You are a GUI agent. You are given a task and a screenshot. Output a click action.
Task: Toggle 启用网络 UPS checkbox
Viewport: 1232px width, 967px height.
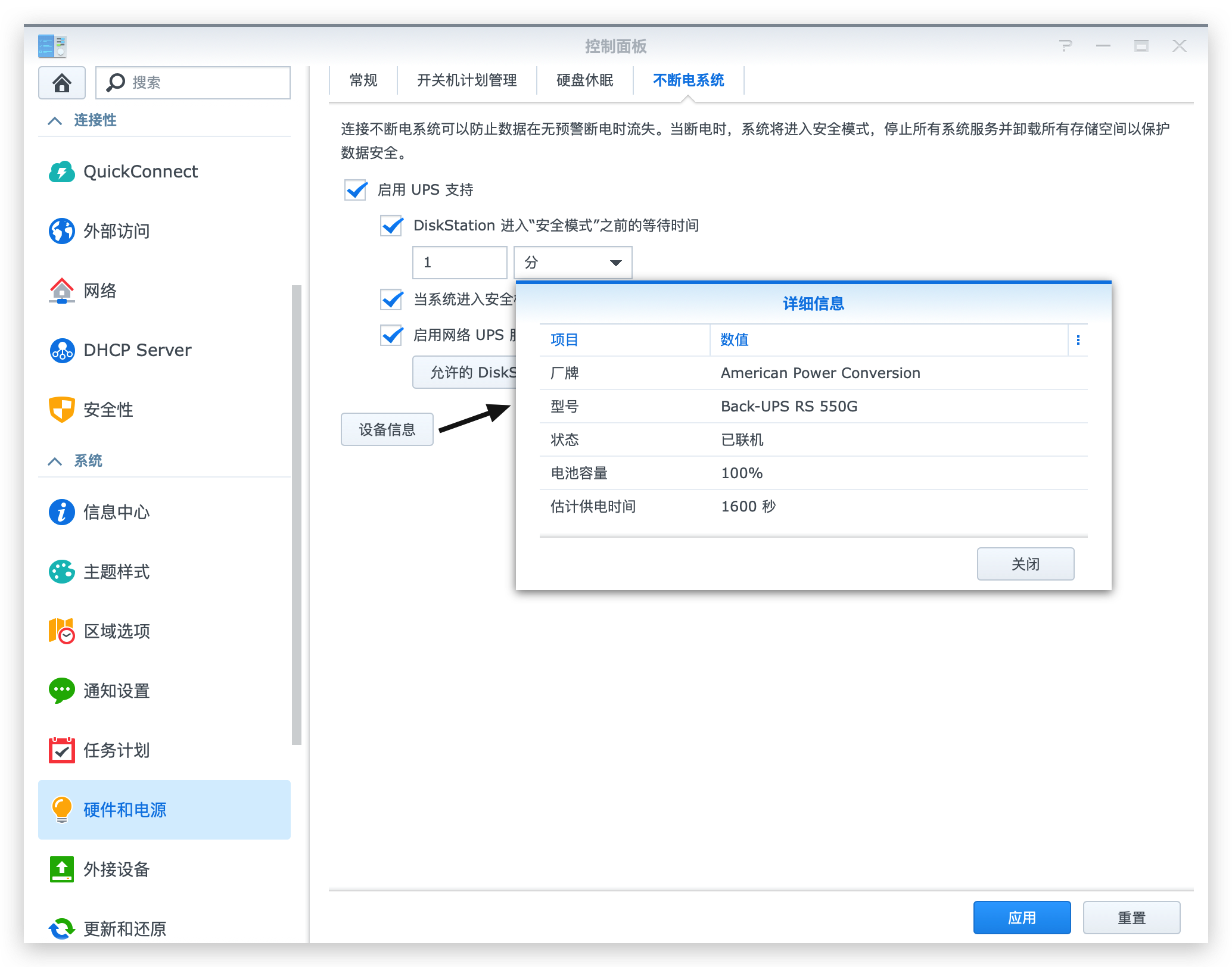391,335
